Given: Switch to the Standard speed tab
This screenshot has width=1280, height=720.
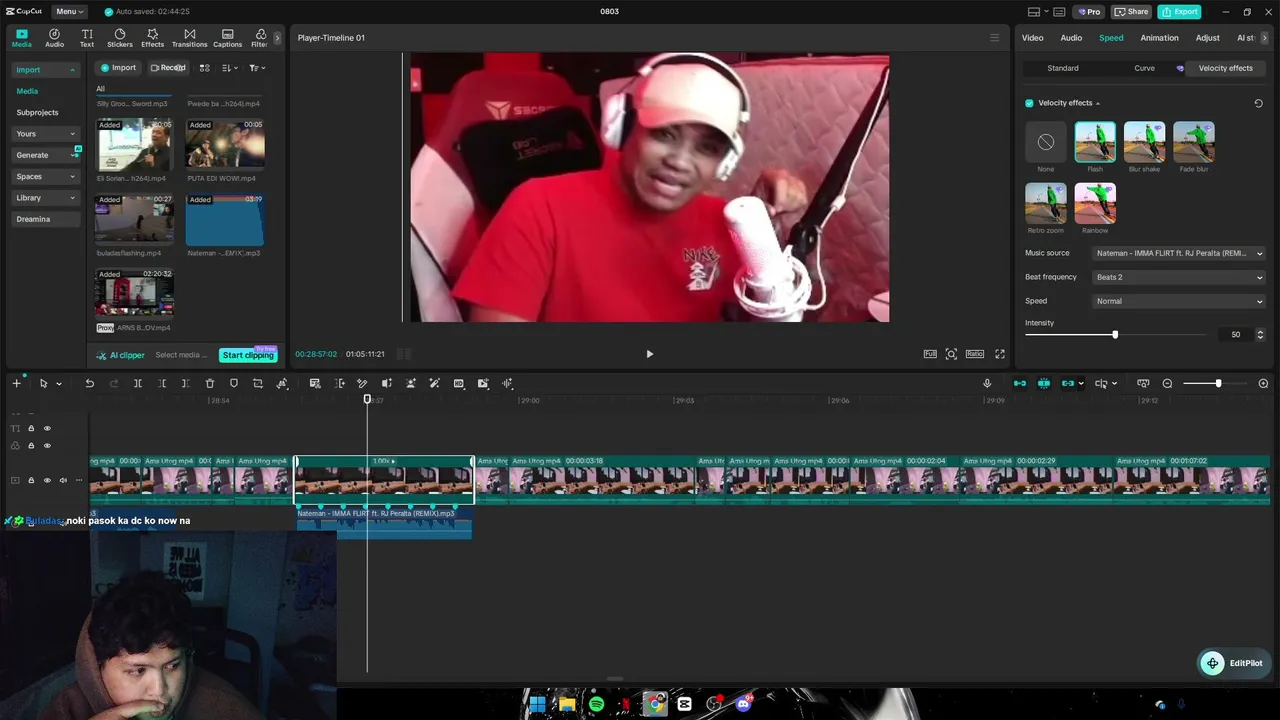Looking at the screenshot, I should point(1063,68).
